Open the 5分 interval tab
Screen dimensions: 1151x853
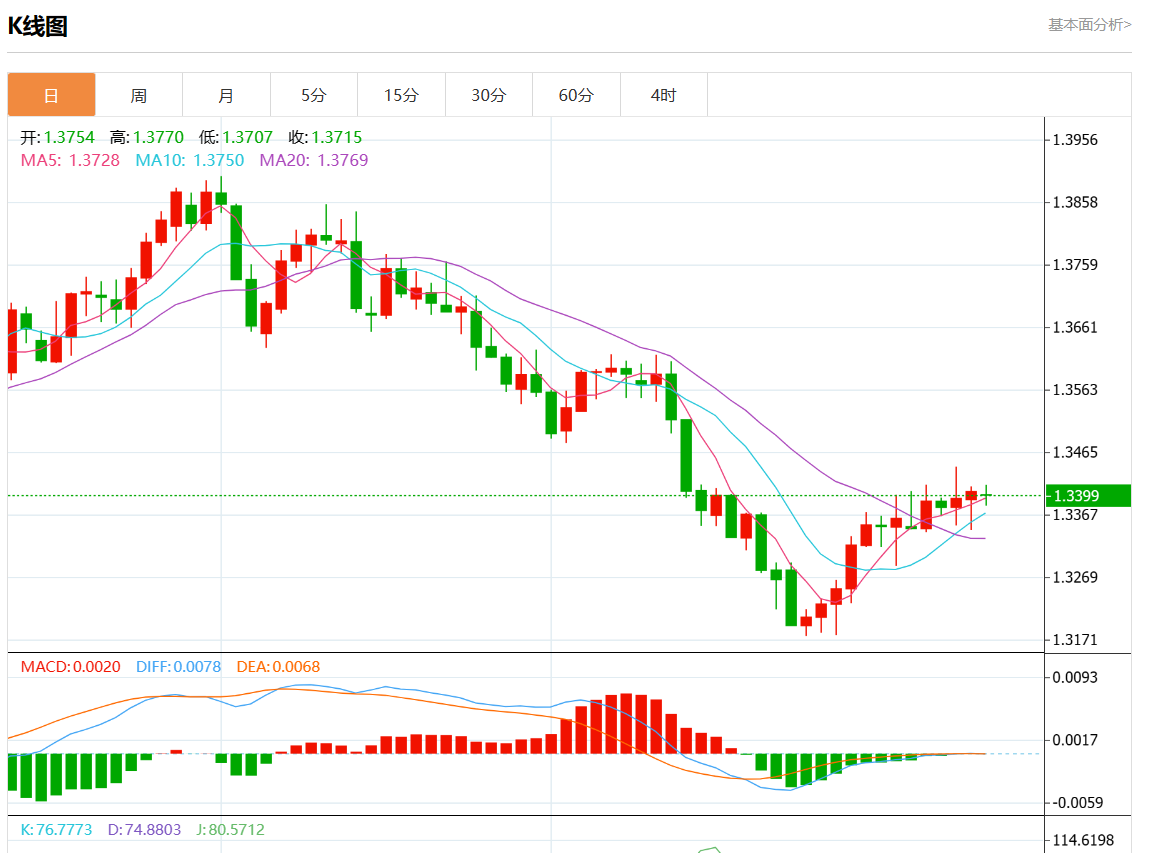tap(313, 95)
